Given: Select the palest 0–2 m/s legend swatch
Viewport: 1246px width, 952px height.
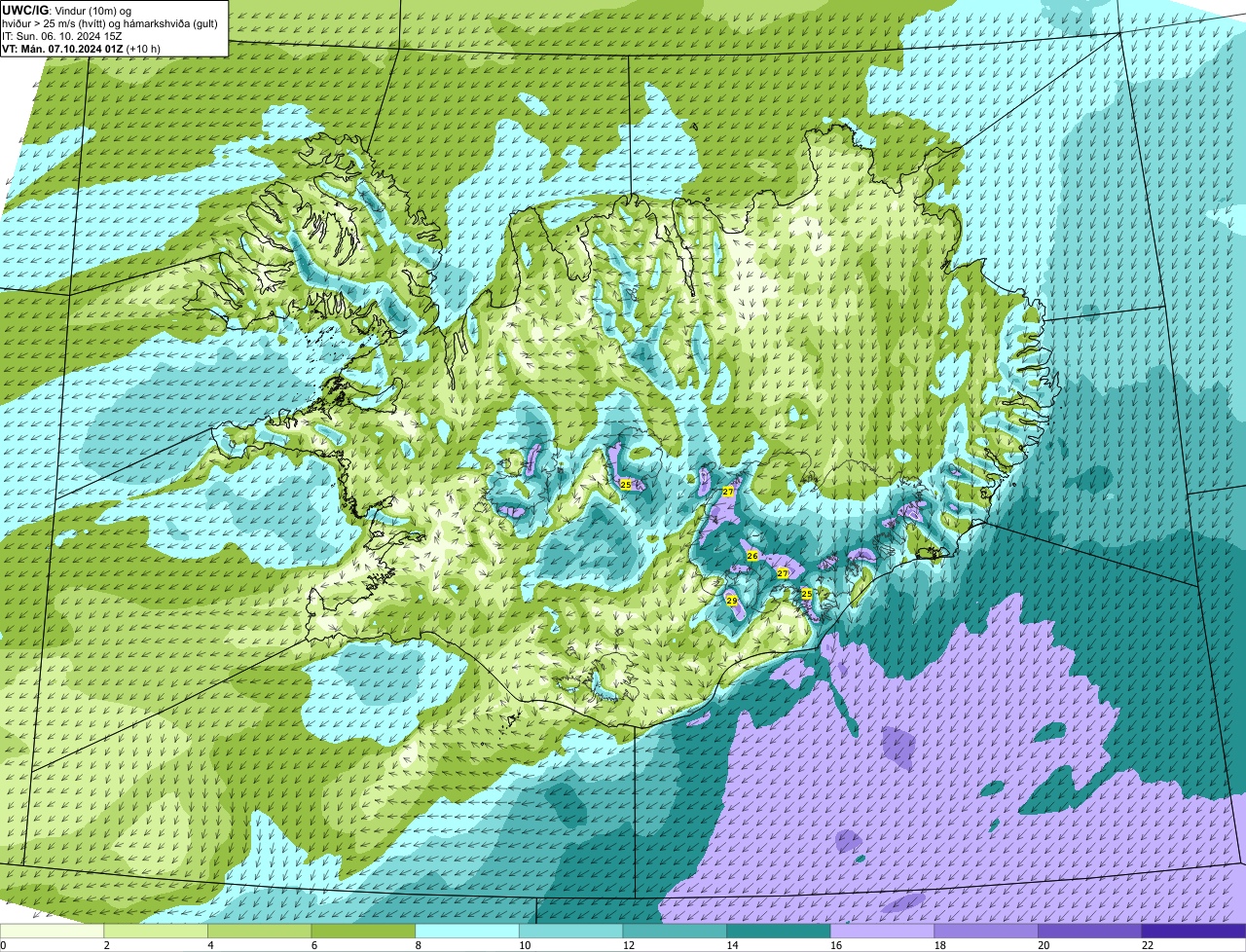Looking at the screenshot, I should (x=52, y=932).
